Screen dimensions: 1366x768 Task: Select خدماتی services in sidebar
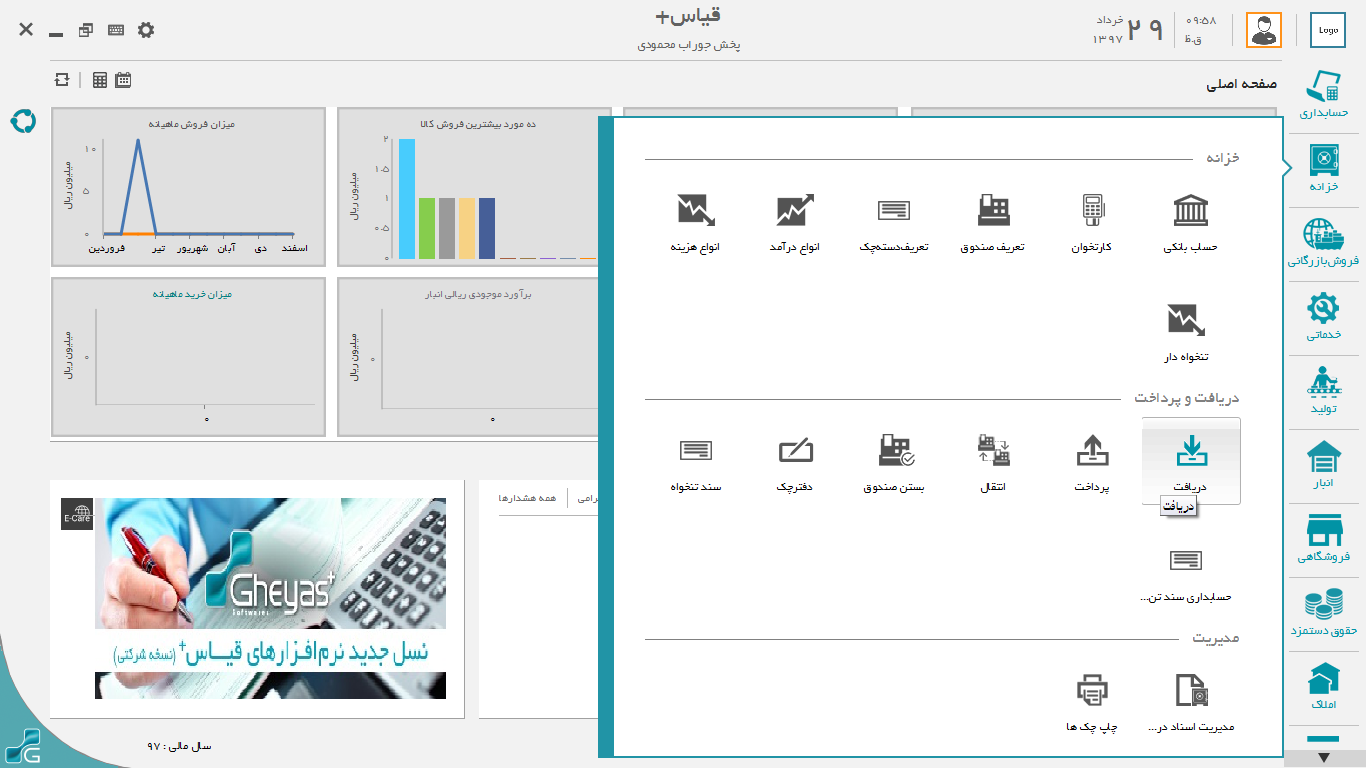(1324, 318)
